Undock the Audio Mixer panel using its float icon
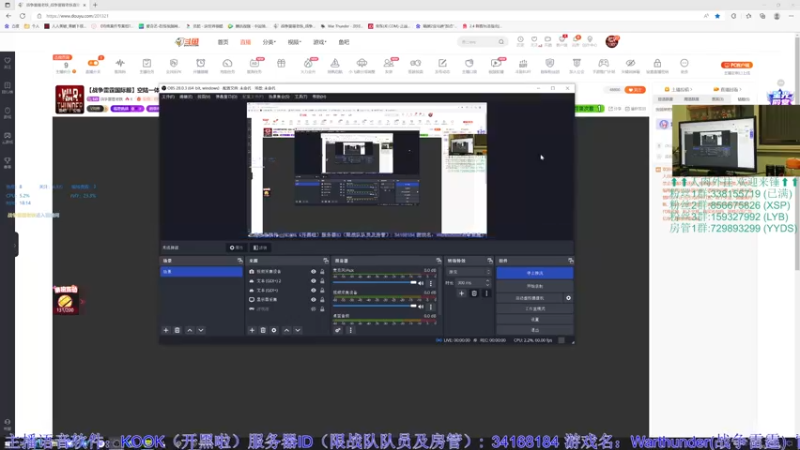 pyautogui.click(x=438, y=261)
